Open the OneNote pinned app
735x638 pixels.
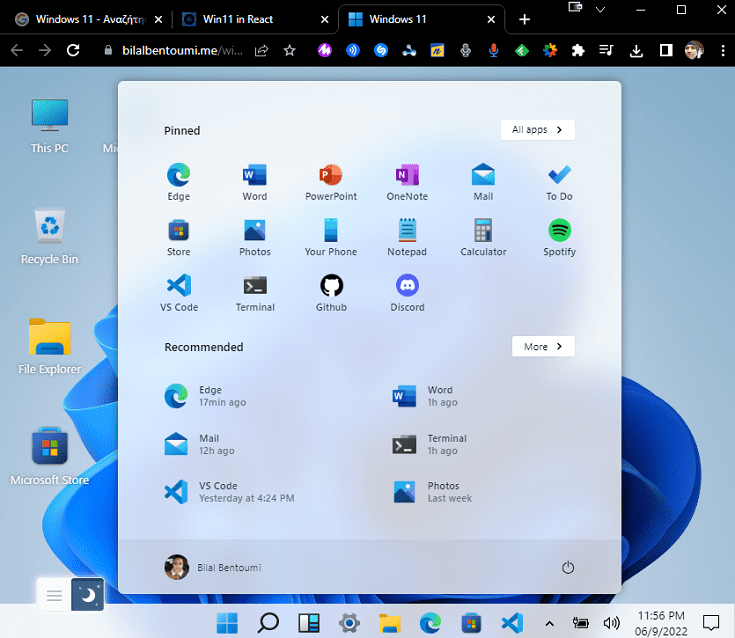(x=407, y=182)
